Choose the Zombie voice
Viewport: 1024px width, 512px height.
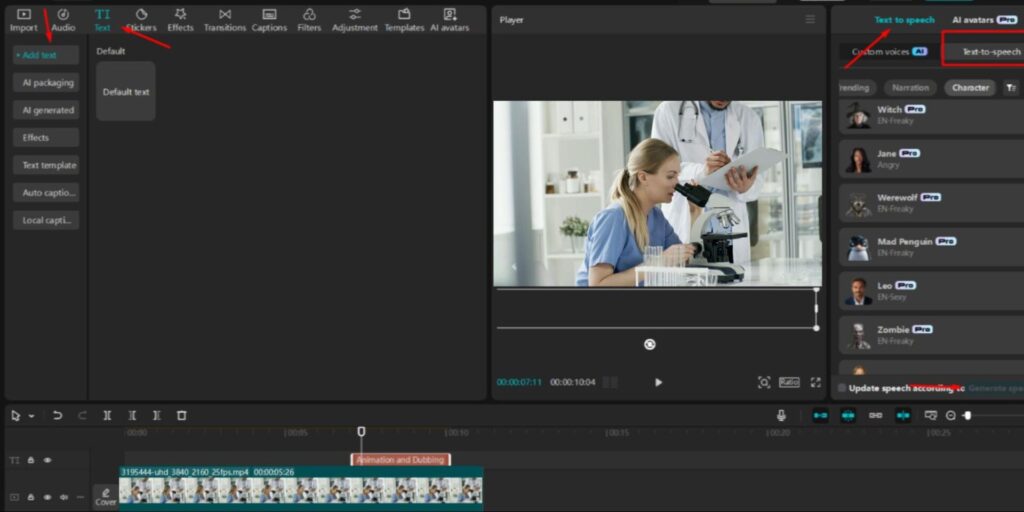[x=931, y=336]
